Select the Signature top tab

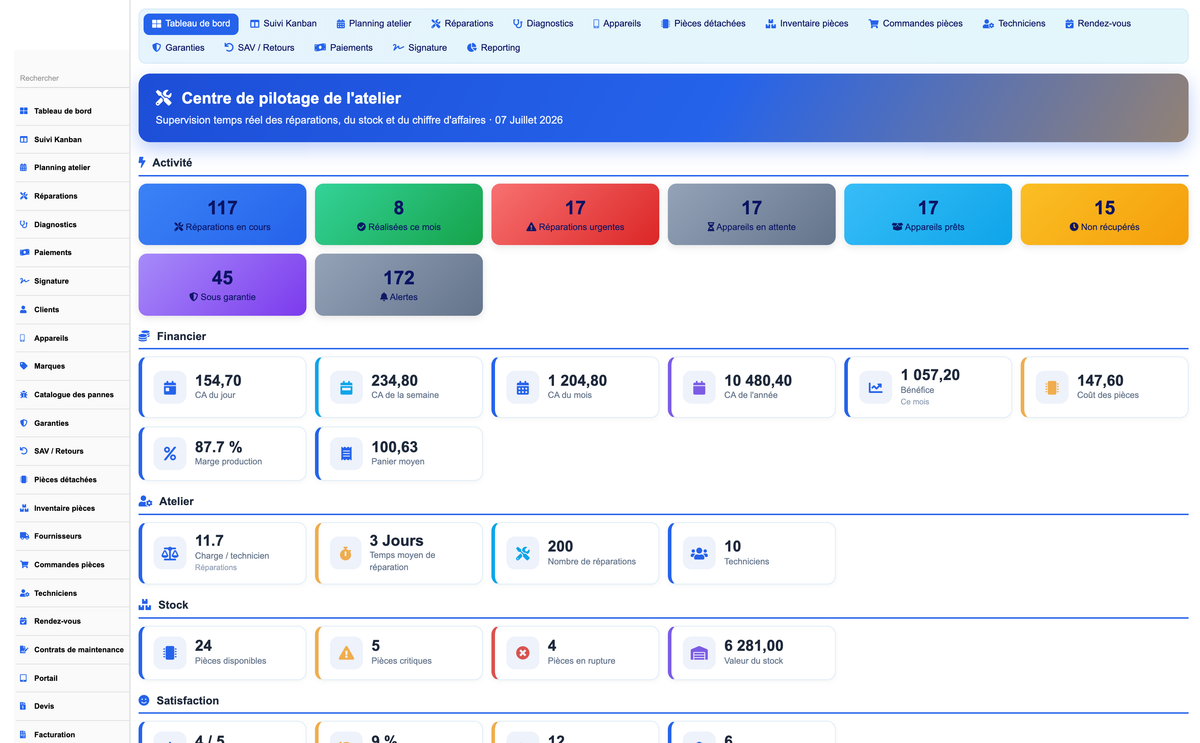420,47
